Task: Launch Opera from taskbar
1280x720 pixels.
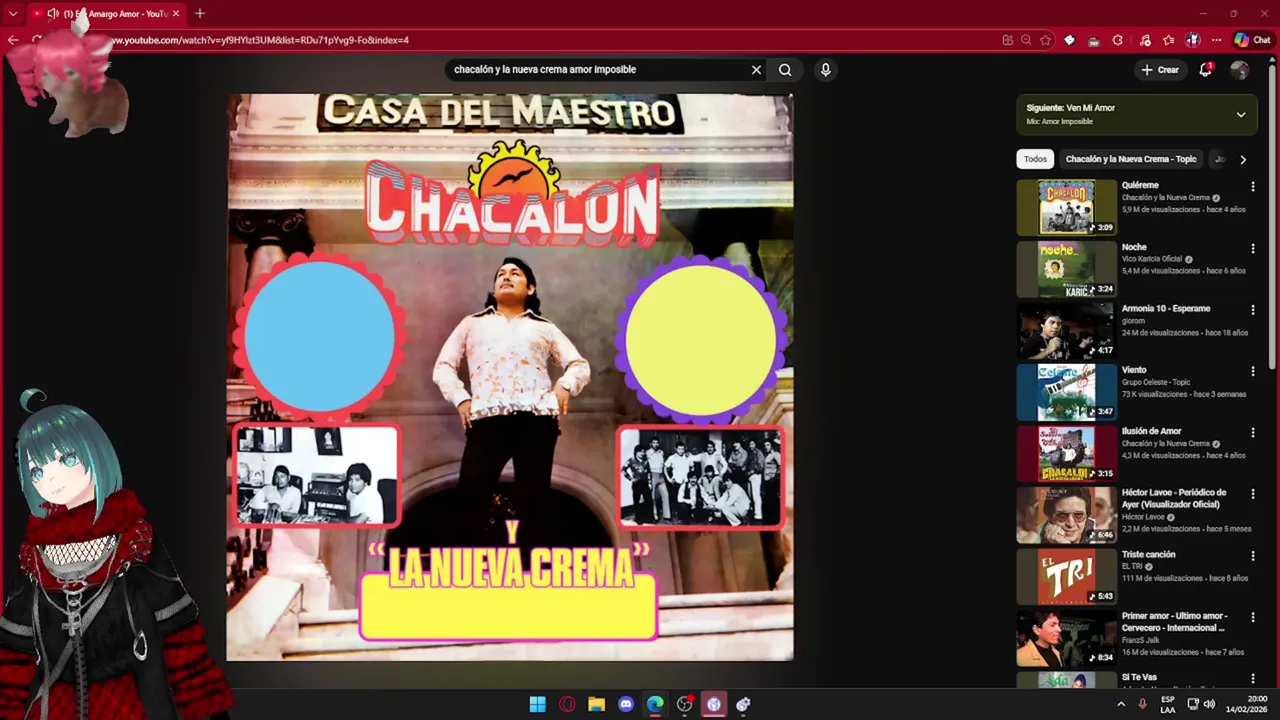Action: pyautogui.click(x=567, y=704)
